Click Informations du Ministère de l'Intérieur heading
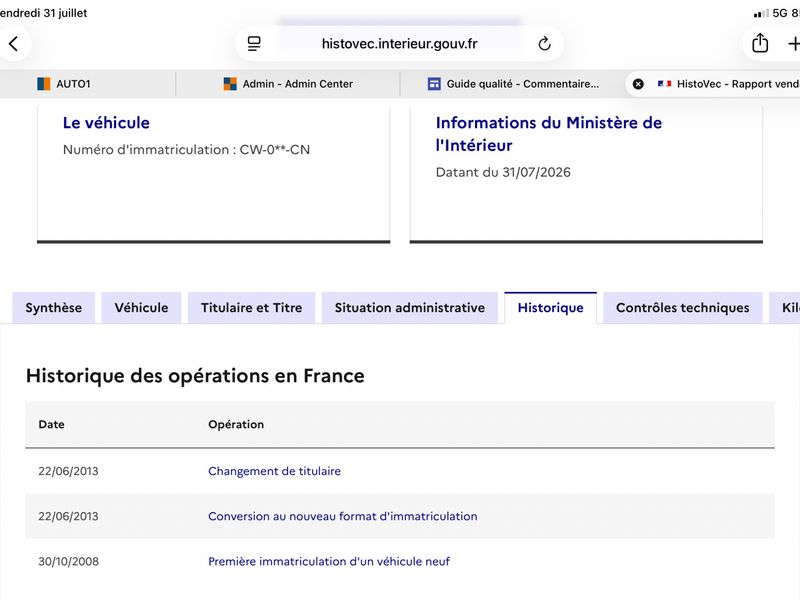Screen dimensions: 800x600 tap(548, 134)
